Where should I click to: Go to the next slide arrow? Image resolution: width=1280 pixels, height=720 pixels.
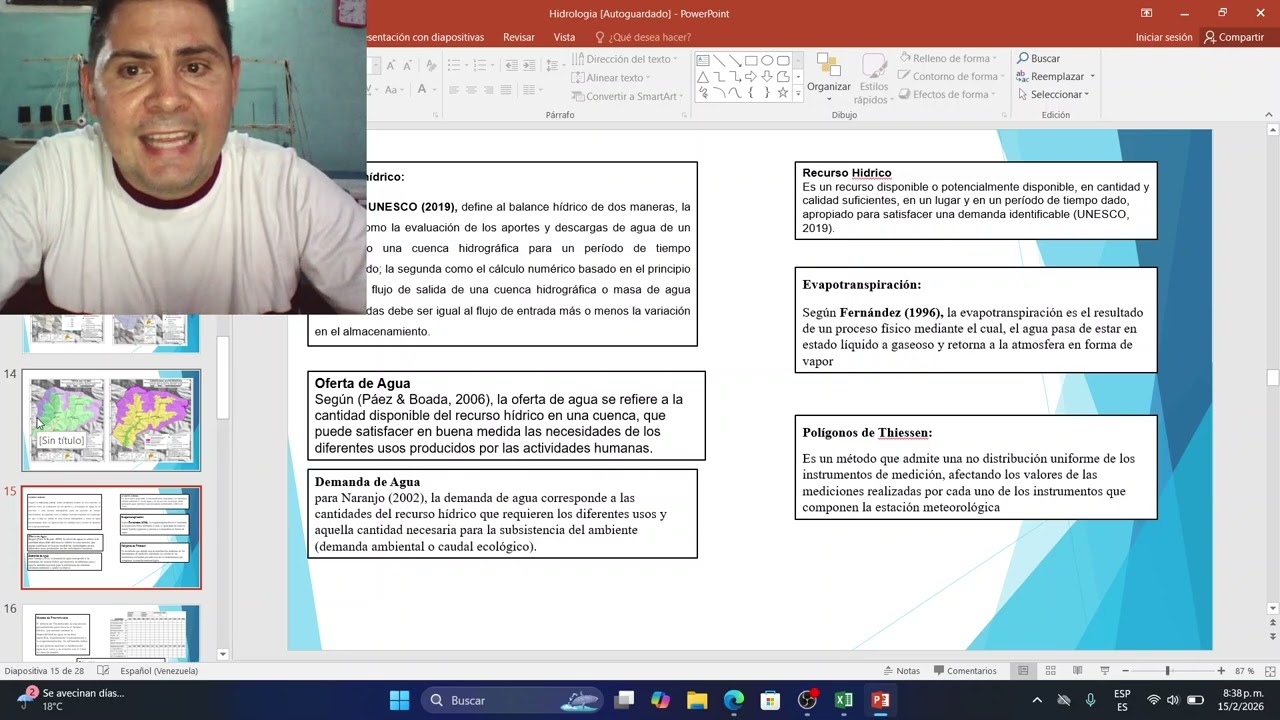[1272, 636]
